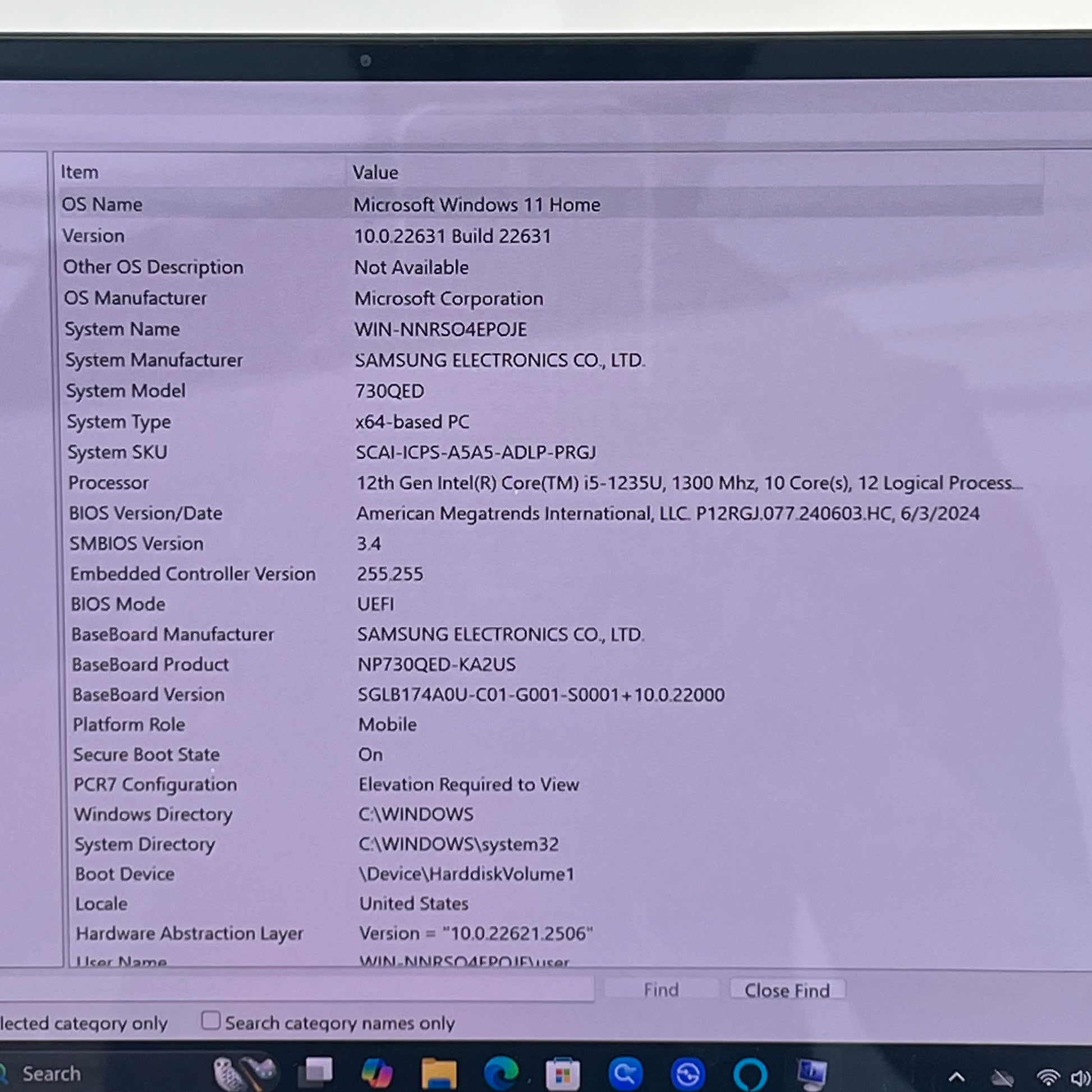Click the UEFI value
The image size is (1092, 1092).
click(x=375, y=604)
